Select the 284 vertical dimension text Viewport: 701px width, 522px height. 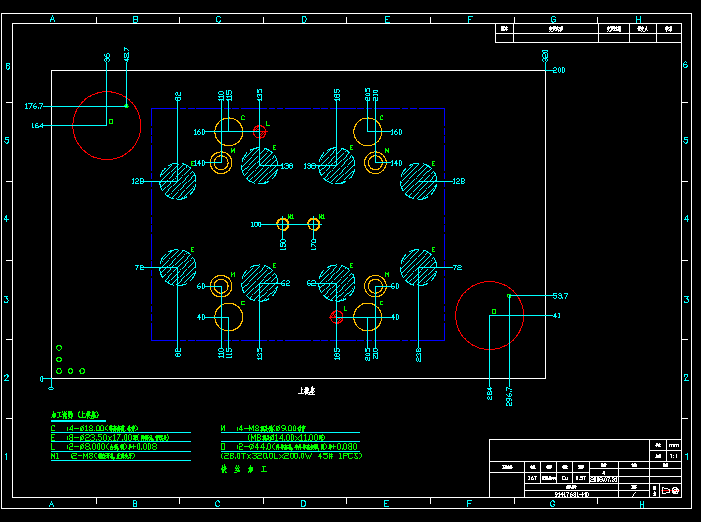click(x=490, y=394)
